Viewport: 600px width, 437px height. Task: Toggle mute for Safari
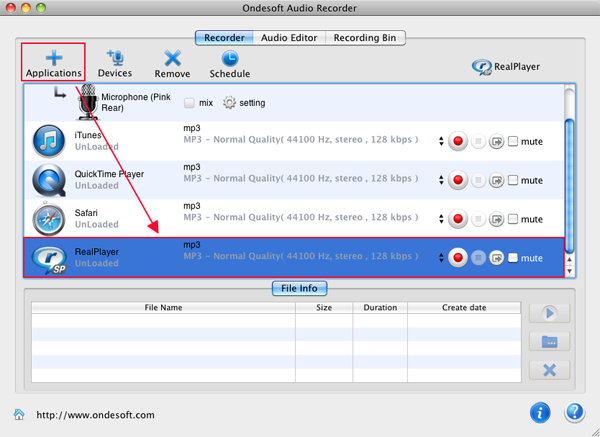pyautogui.click(x=513, y=220)
